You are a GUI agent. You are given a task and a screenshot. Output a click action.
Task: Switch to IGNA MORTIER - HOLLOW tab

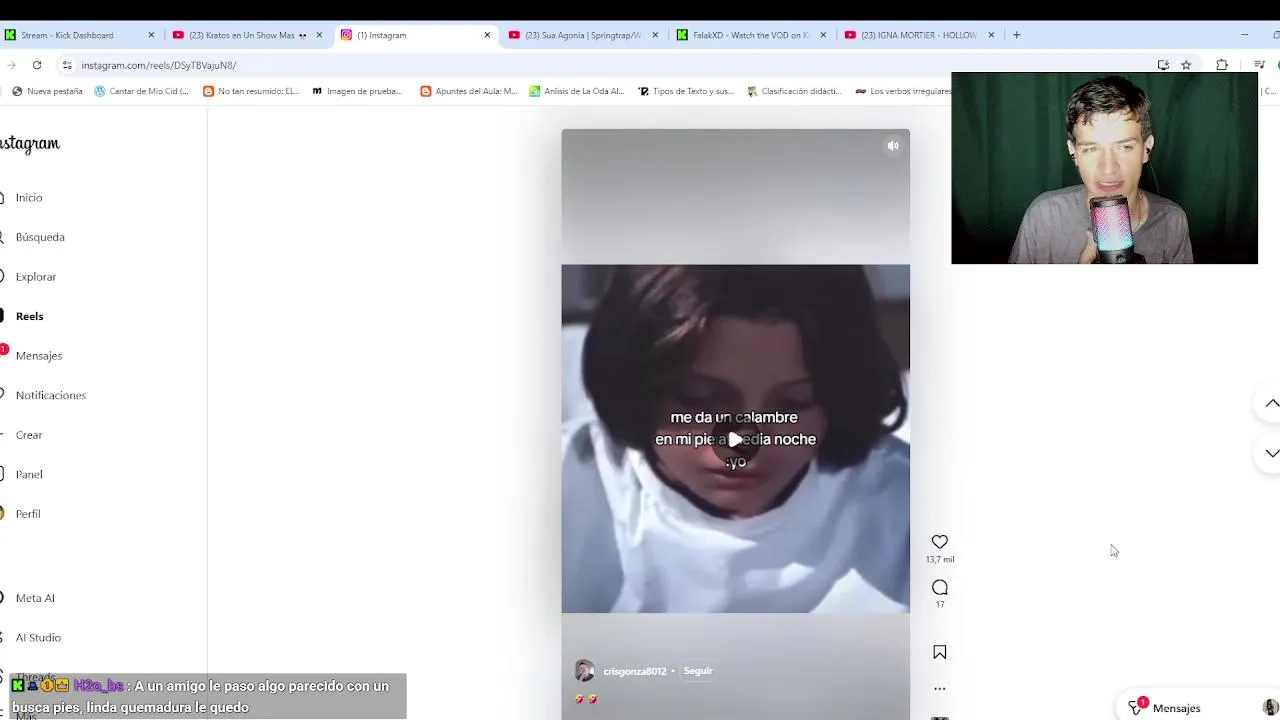[x=920, y=35]
